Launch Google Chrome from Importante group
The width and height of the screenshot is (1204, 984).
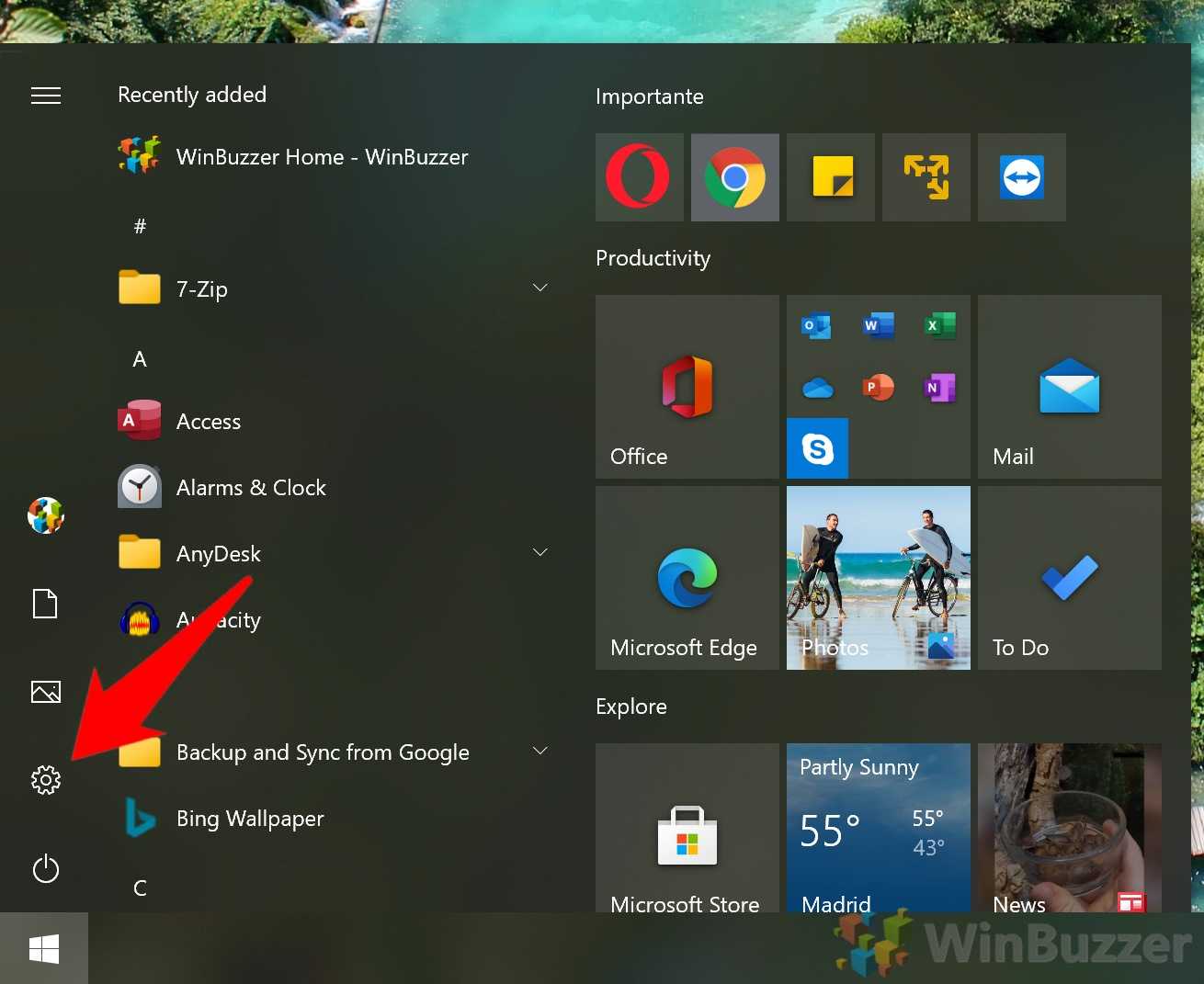coord(735,177)
